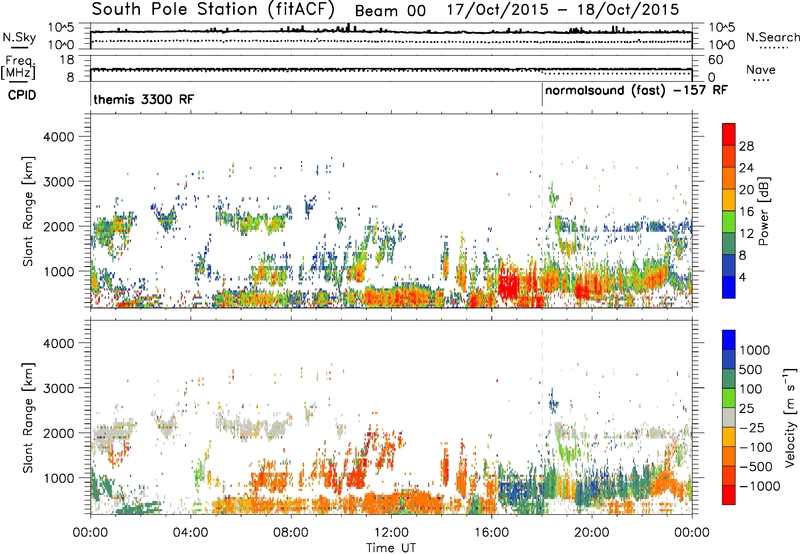Click the 'Time UT' axis title
Viewport: 800px width, 554px height.
point(391,548)
